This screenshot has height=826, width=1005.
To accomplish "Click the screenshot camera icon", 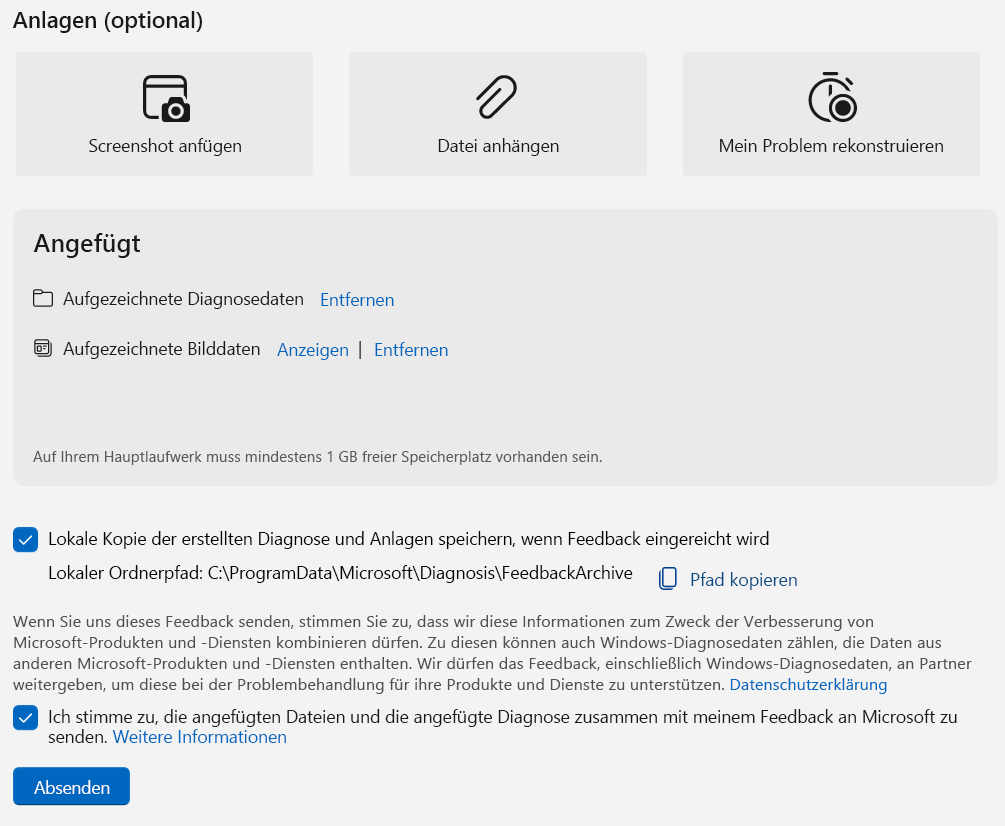I will 166,98.
